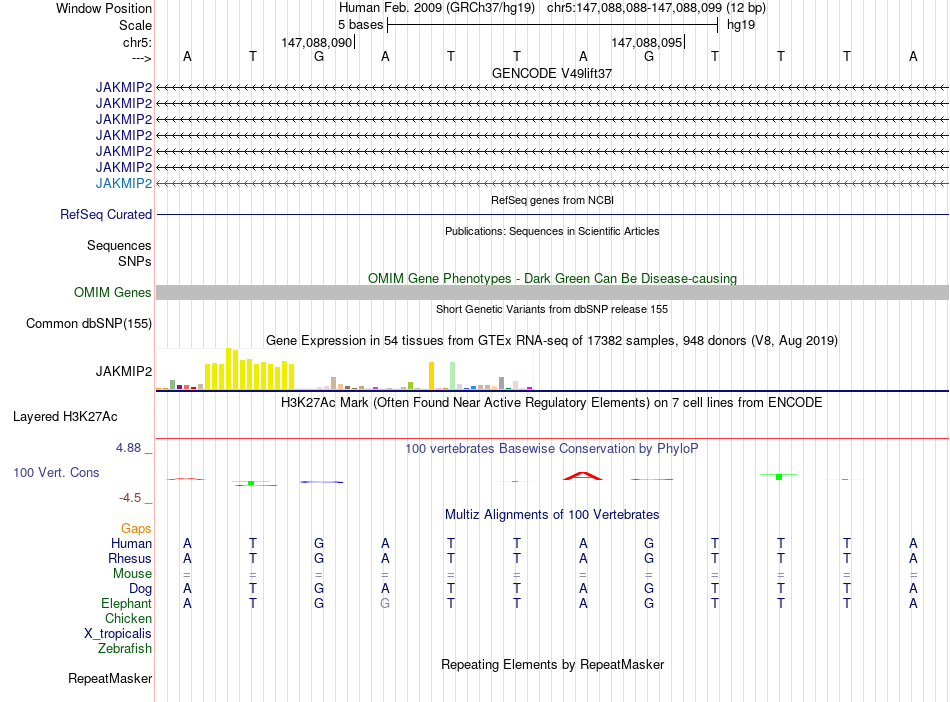Select the Scale label in the ruler
The width and height of the screenshot is (950, 702).
[x=135, y=25]
